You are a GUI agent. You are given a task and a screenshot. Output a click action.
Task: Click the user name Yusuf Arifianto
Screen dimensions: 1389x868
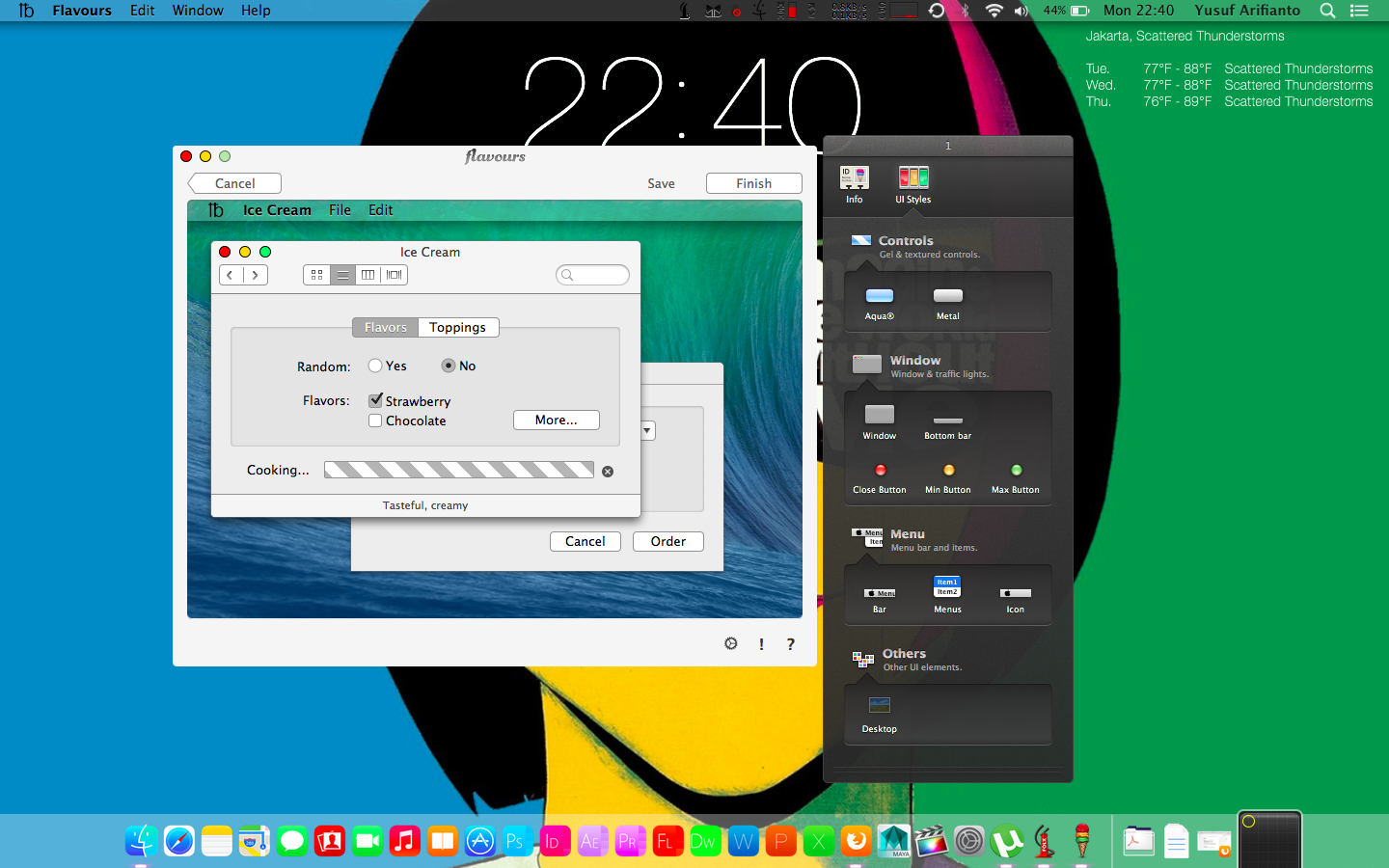(x=1247, y=11)
